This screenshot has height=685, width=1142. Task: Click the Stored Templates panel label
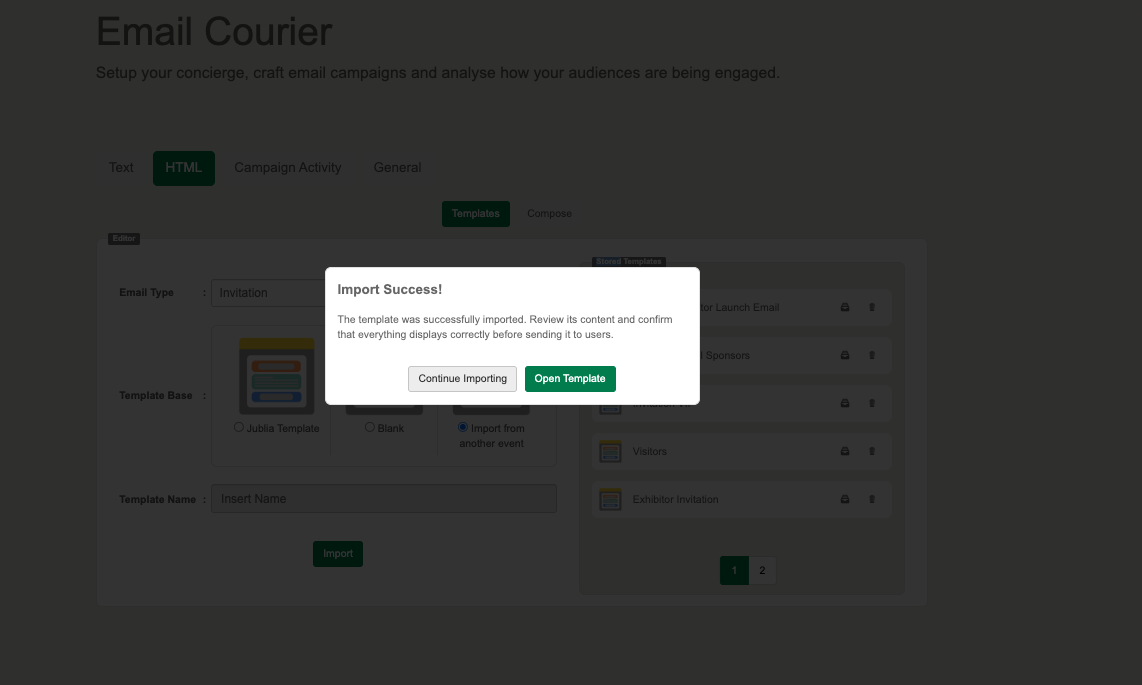coord(629,261)
